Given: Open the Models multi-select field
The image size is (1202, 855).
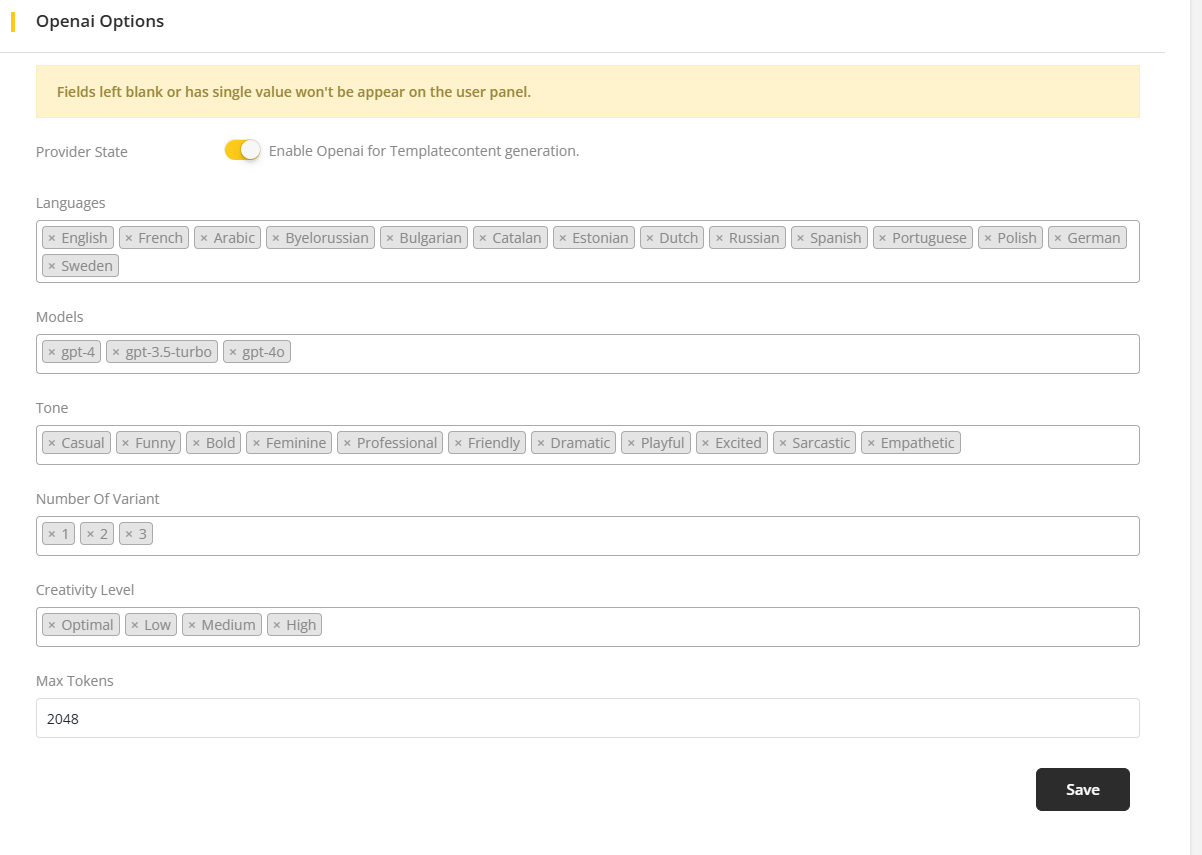Looking at the screenshot, I should pos(700,353).
